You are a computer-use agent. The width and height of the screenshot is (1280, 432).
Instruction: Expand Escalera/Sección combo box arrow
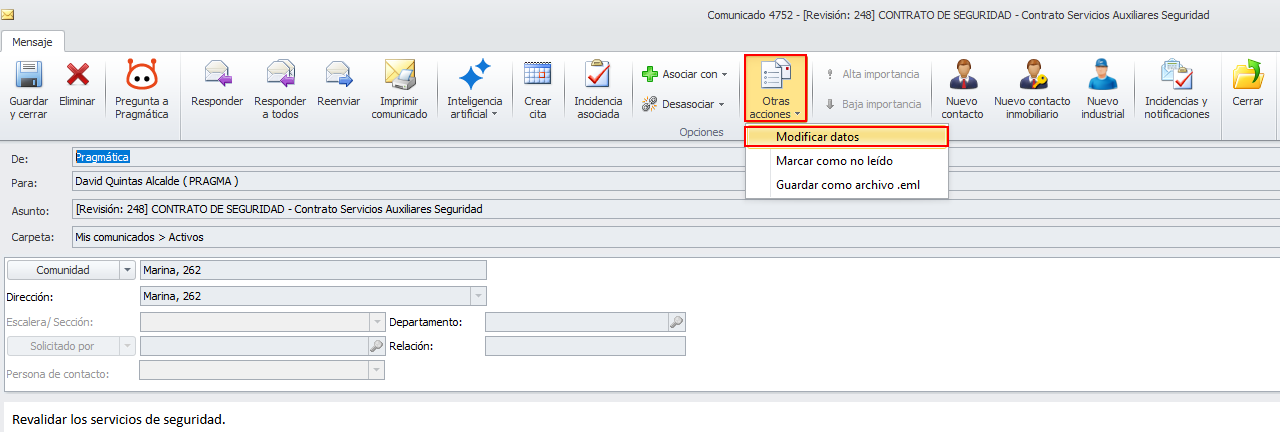[377, 322]
